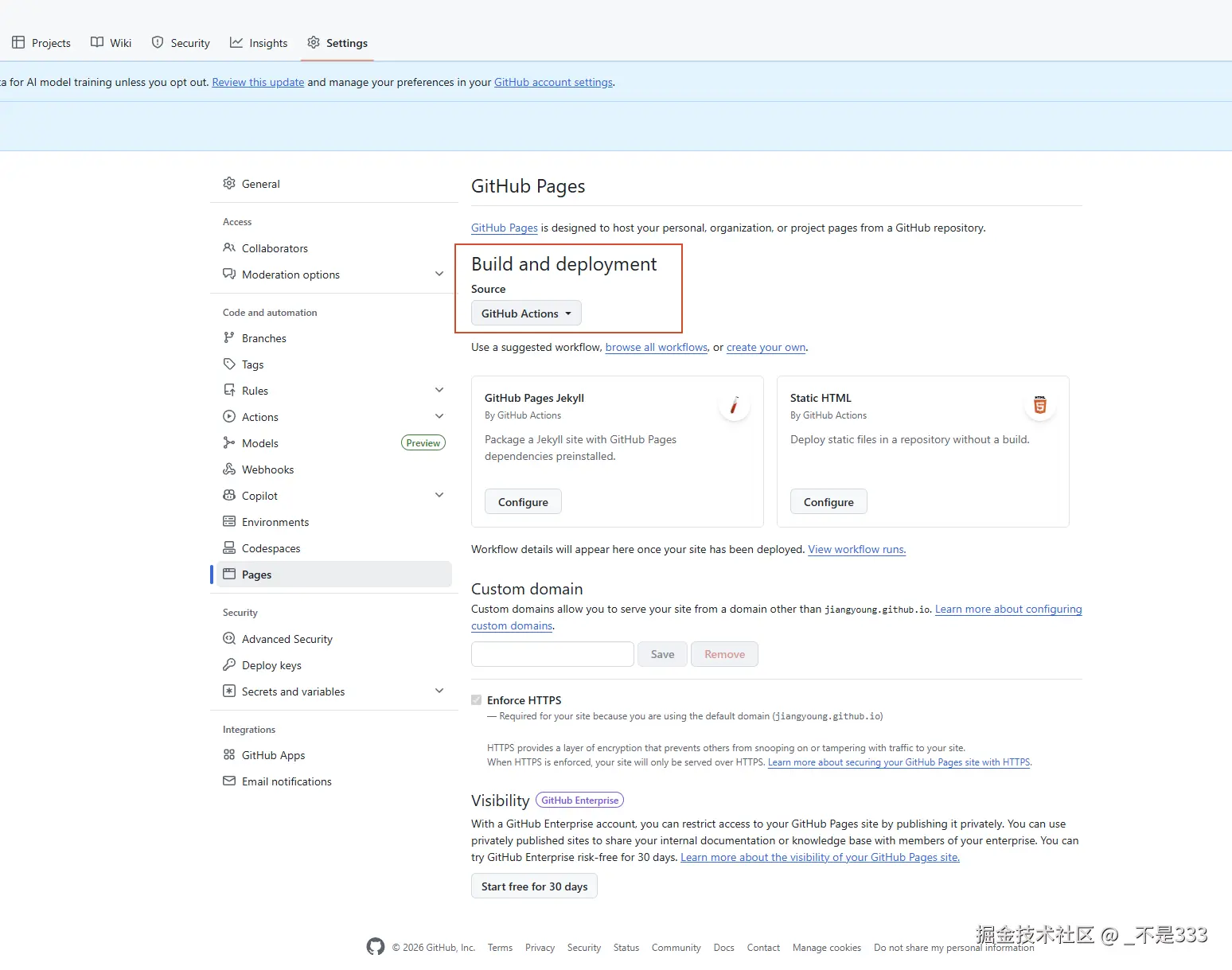Image resolution: width=1232 pixels, height=970 pixels.
Task: Expand the Actions section chevron
Action: pos(439,416)
